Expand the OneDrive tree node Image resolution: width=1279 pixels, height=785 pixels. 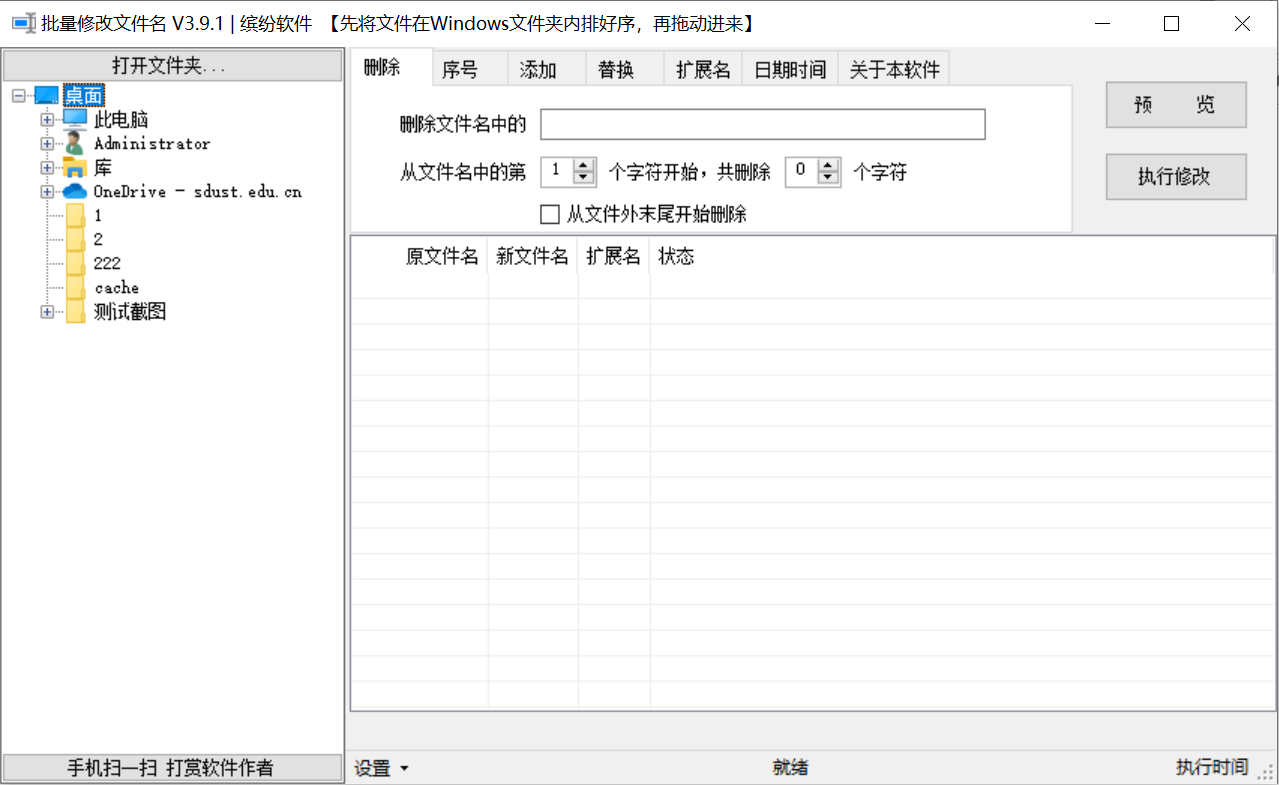[47, 191]
